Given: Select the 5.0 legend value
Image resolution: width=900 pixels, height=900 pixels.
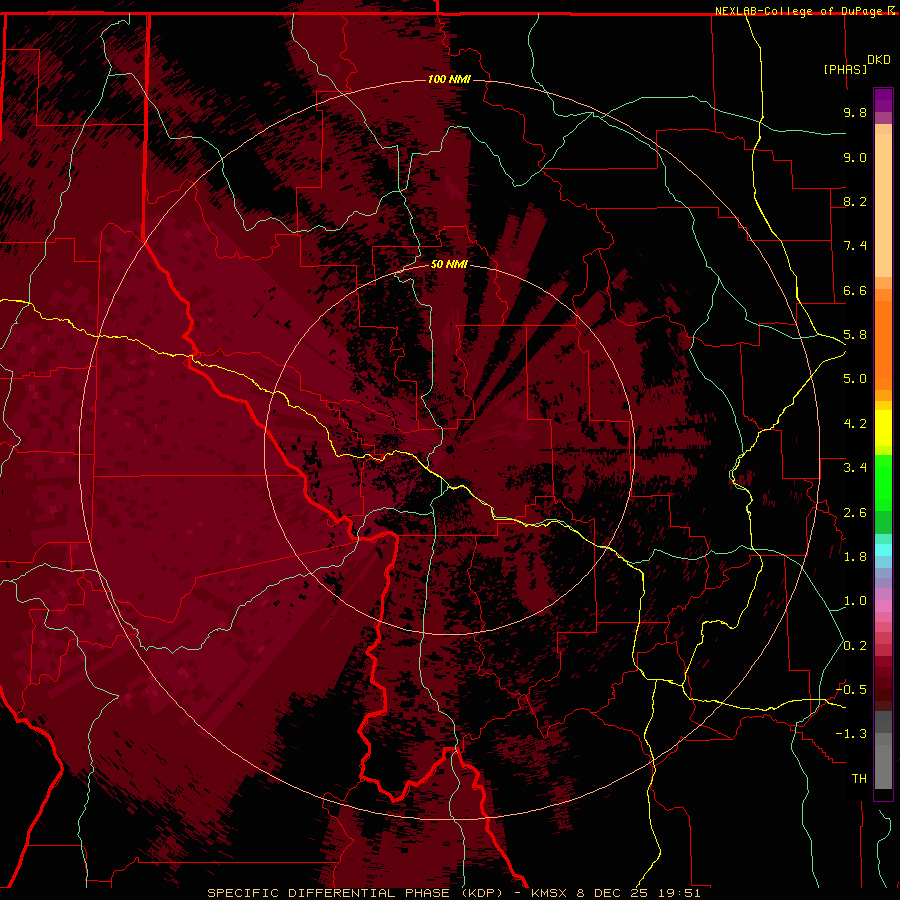Looking at the screenshot, I should 855,379.
